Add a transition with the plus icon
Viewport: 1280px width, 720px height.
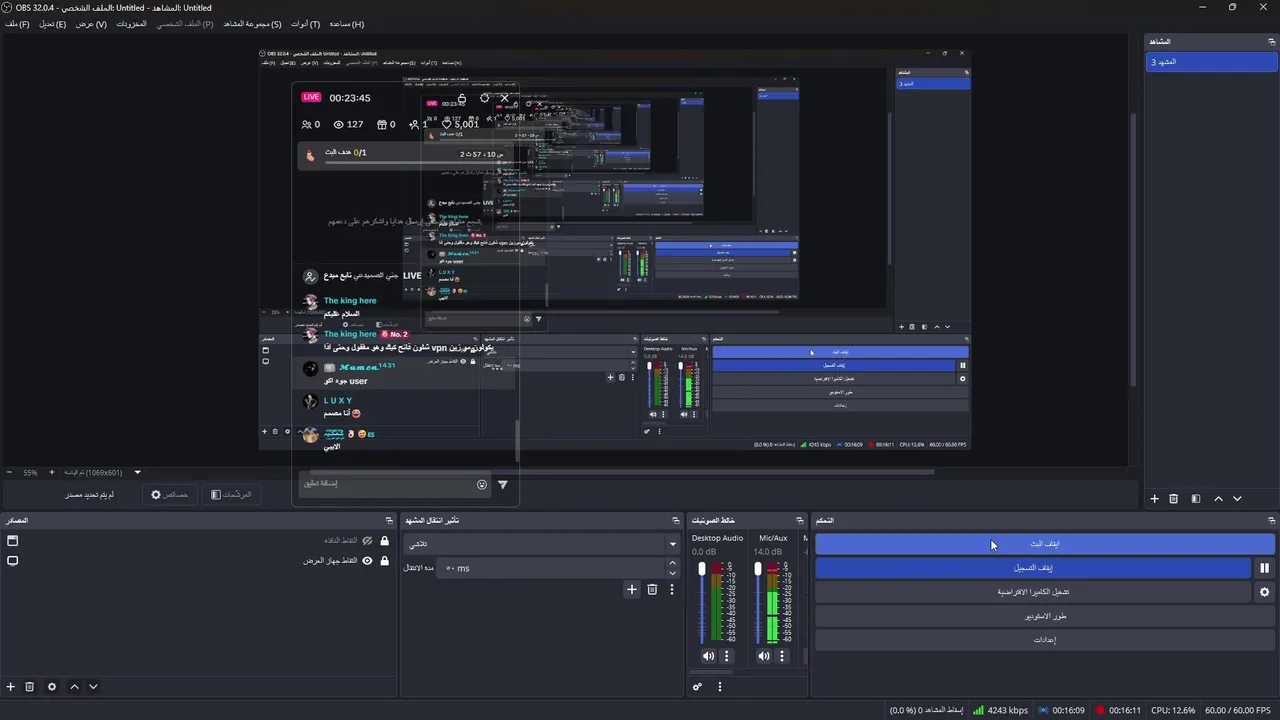tap(632, 590)
